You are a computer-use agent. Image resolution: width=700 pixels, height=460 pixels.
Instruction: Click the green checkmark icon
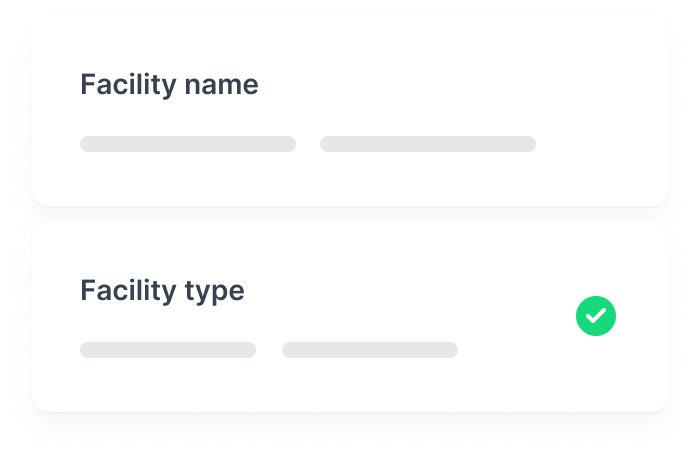tap(596, 316)
